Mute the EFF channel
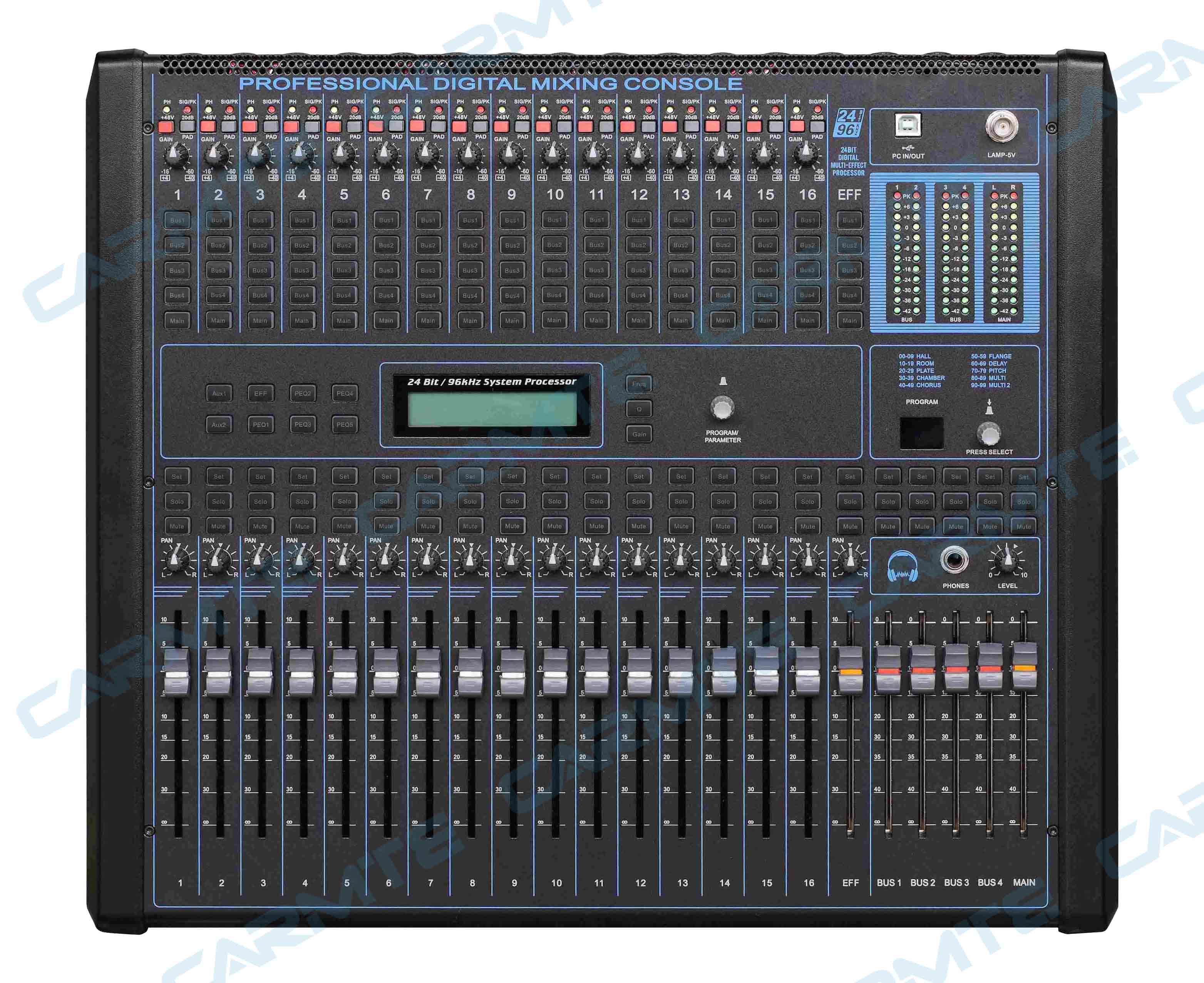Screen dimensions: 1204x983 coord(849,527)
